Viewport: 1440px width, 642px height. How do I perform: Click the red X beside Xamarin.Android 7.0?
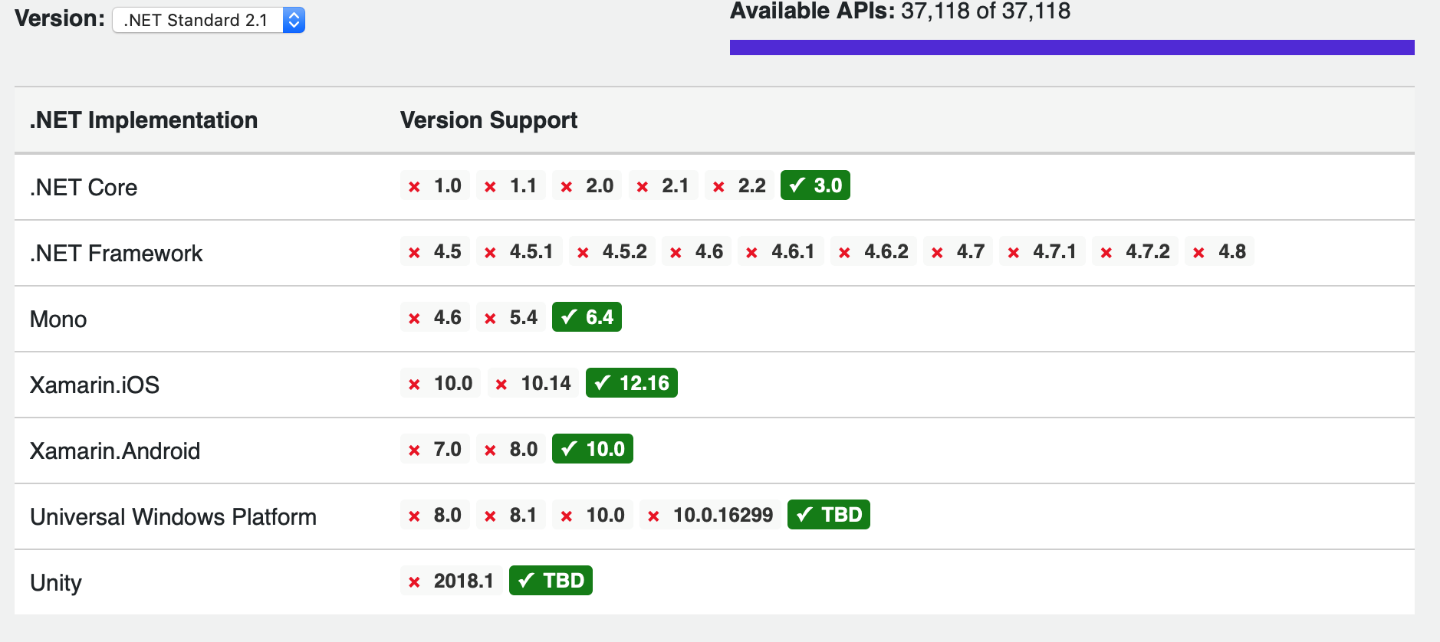414,451
